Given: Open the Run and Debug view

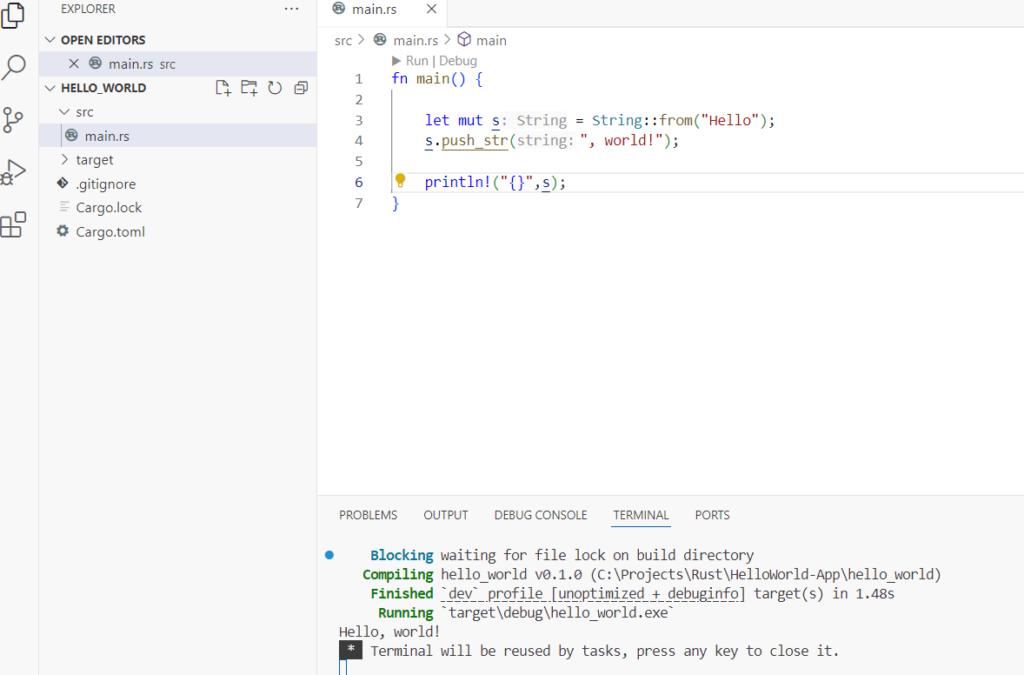Looking at the screenshot, I should click(x=13, y=172).
